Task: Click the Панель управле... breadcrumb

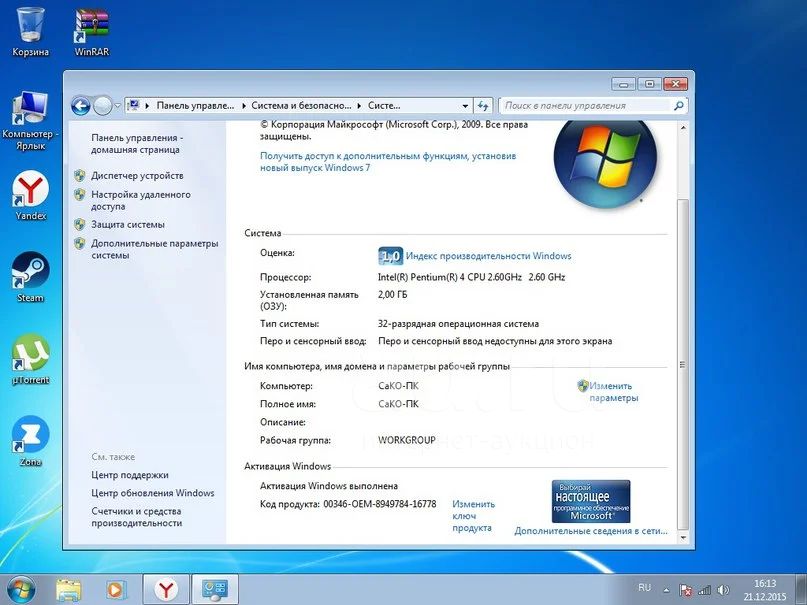Action: tap(195, 105)
